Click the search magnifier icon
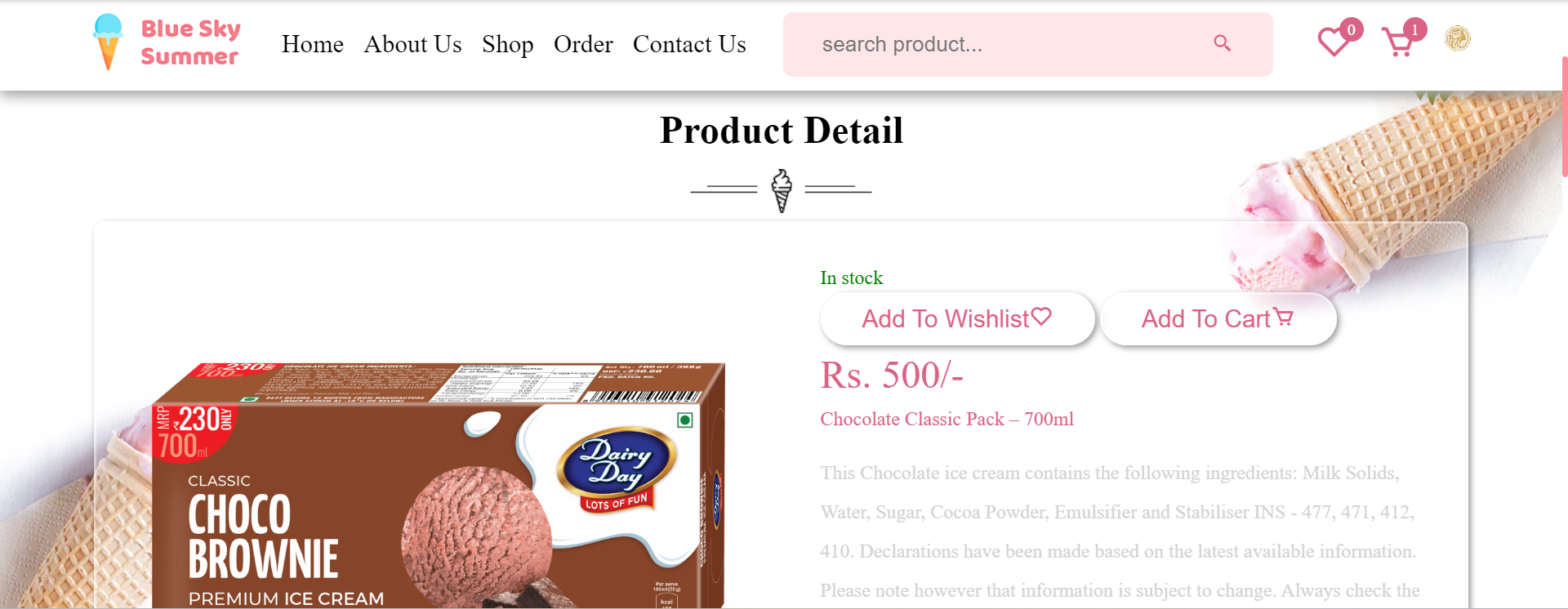 click(1222, 43)
